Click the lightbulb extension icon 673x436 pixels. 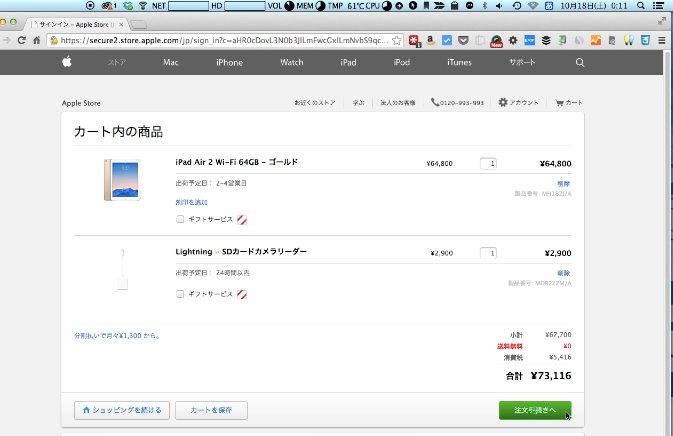629,40
